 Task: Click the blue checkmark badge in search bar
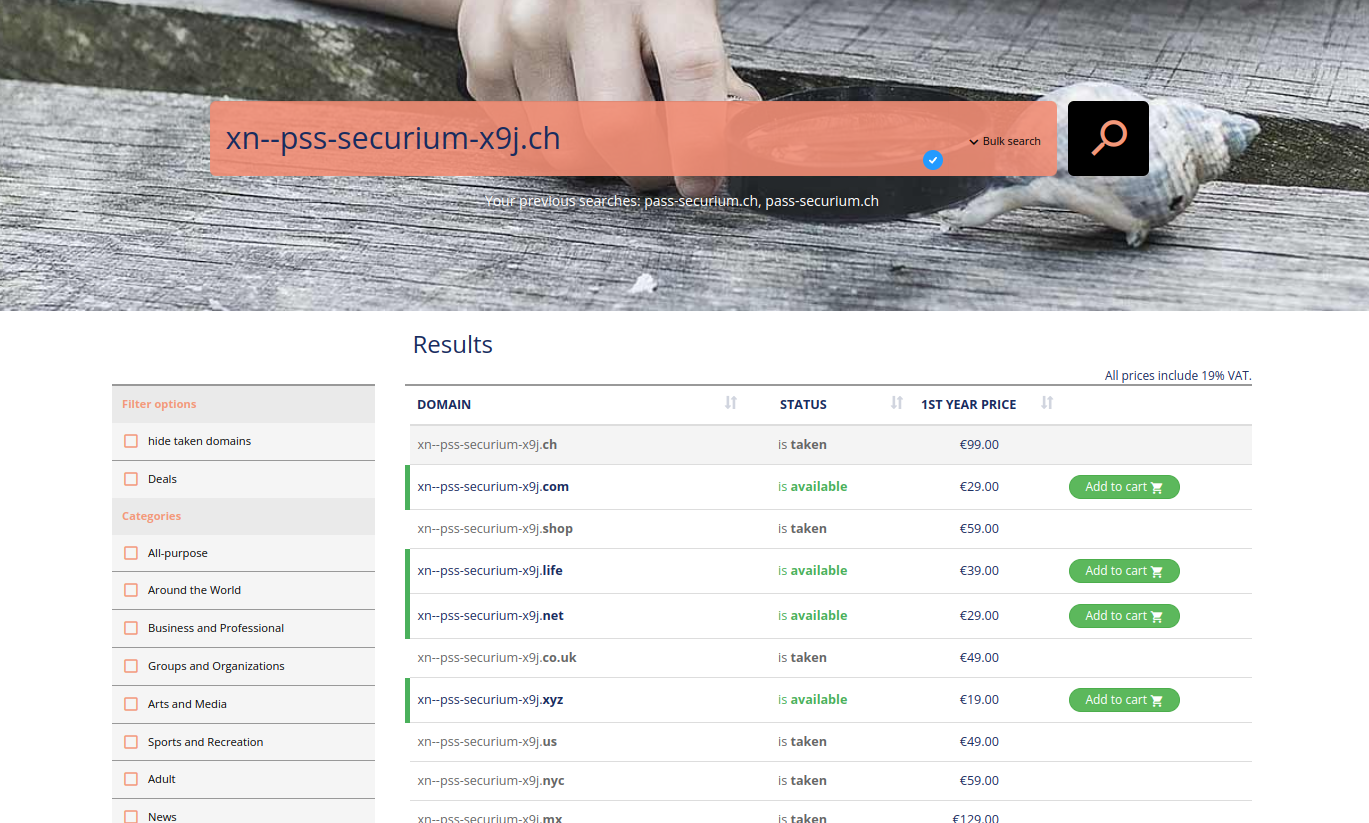(x=933, y=159)
